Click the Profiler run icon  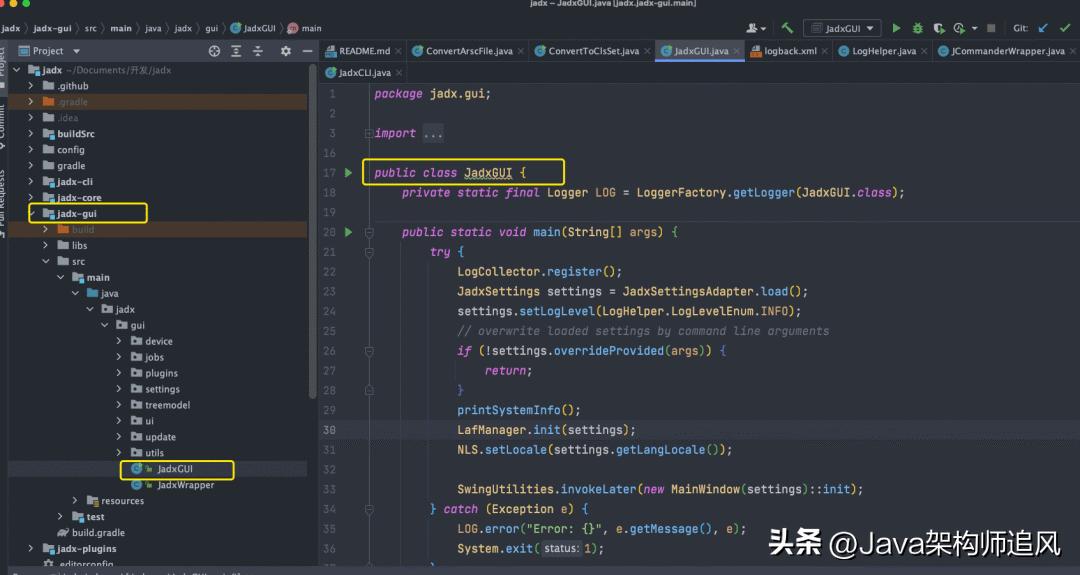(x=959, y=28)
